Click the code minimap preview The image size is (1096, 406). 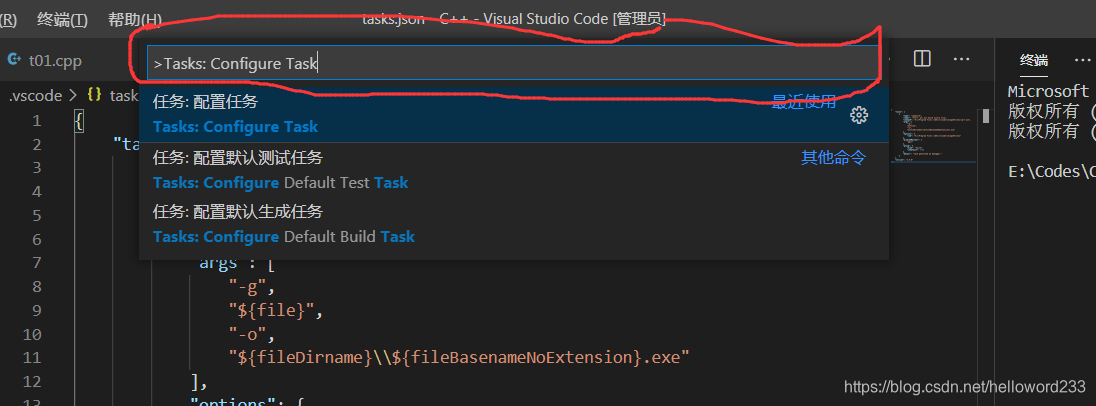[933, 134]
